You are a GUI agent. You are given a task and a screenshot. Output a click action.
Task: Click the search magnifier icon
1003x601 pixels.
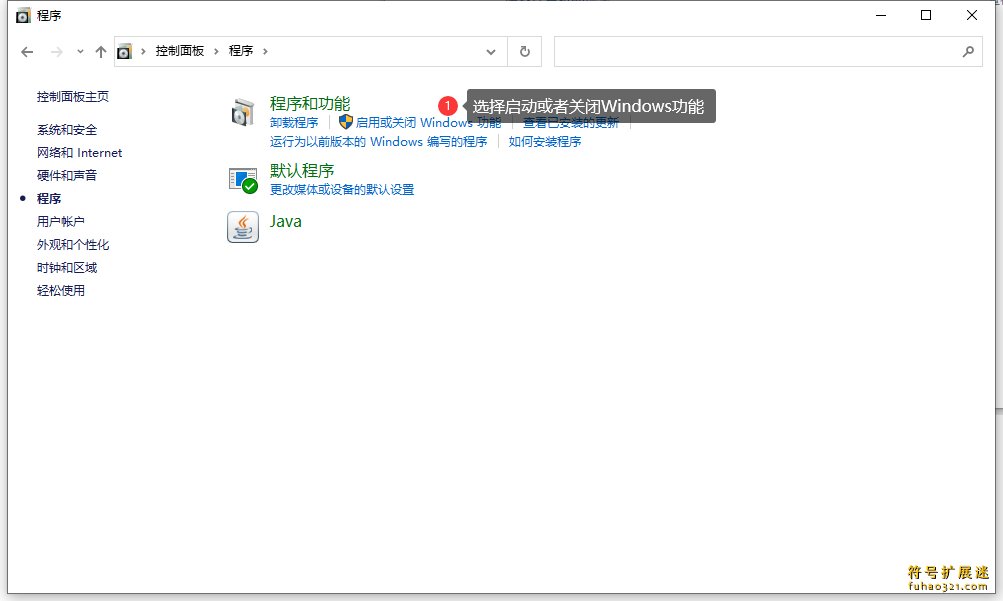(x=967, y=51)
